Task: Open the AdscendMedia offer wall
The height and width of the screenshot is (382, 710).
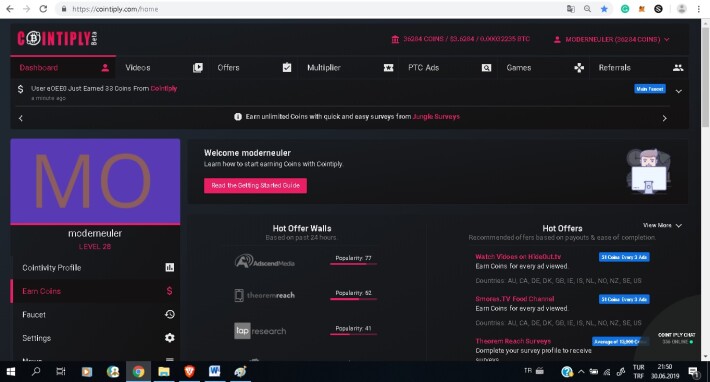Action: click(x=264, y=261)
